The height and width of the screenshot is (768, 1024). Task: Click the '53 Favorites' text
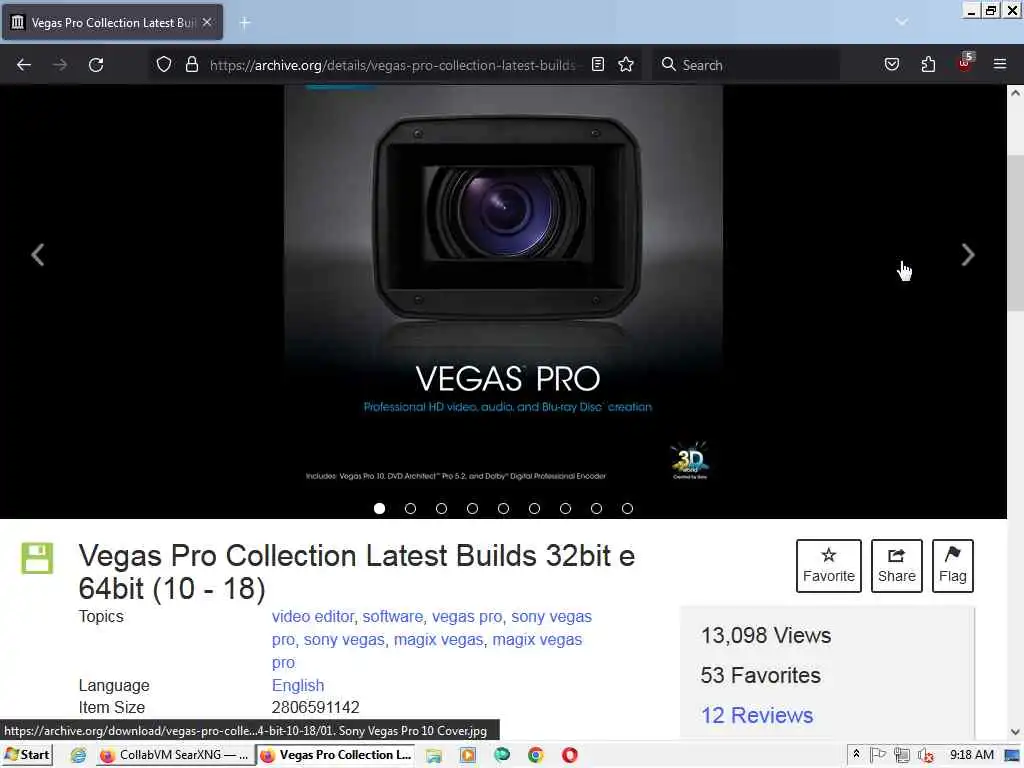point(760,675)
